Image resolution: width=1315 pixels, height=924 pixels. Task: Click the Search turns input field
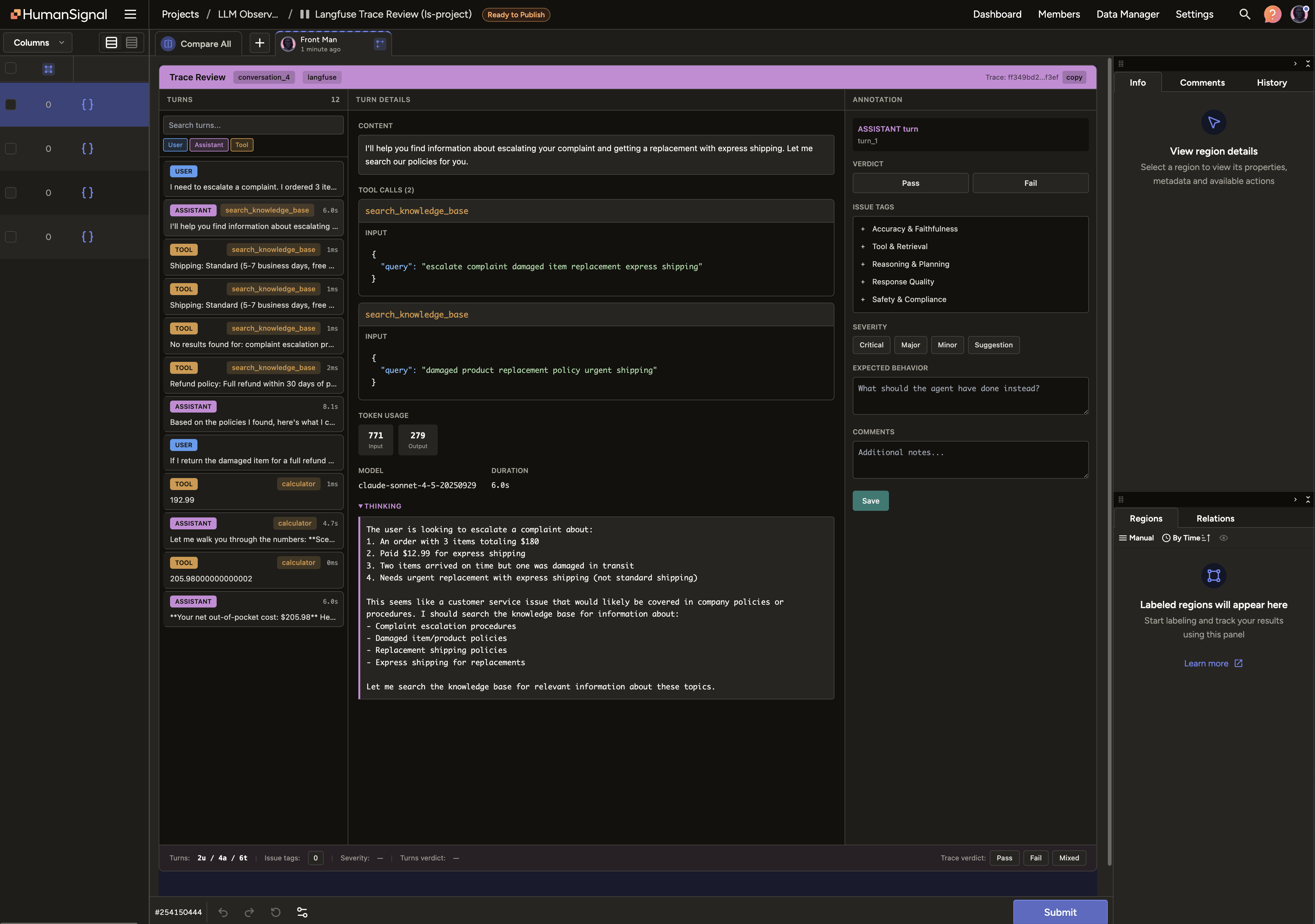(x=253, y=124)
